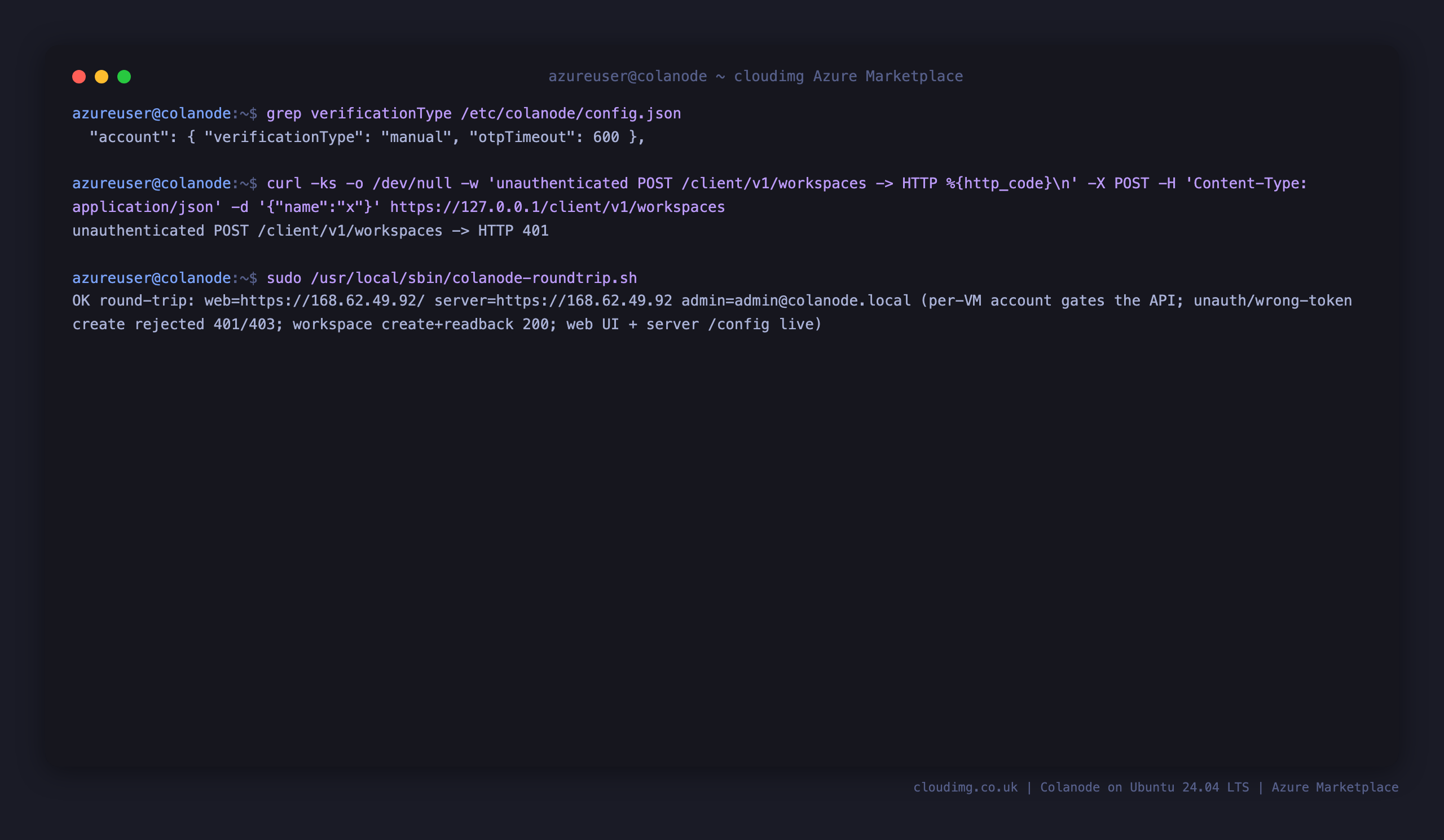Click the 'HTTP 401' result output

513,230
